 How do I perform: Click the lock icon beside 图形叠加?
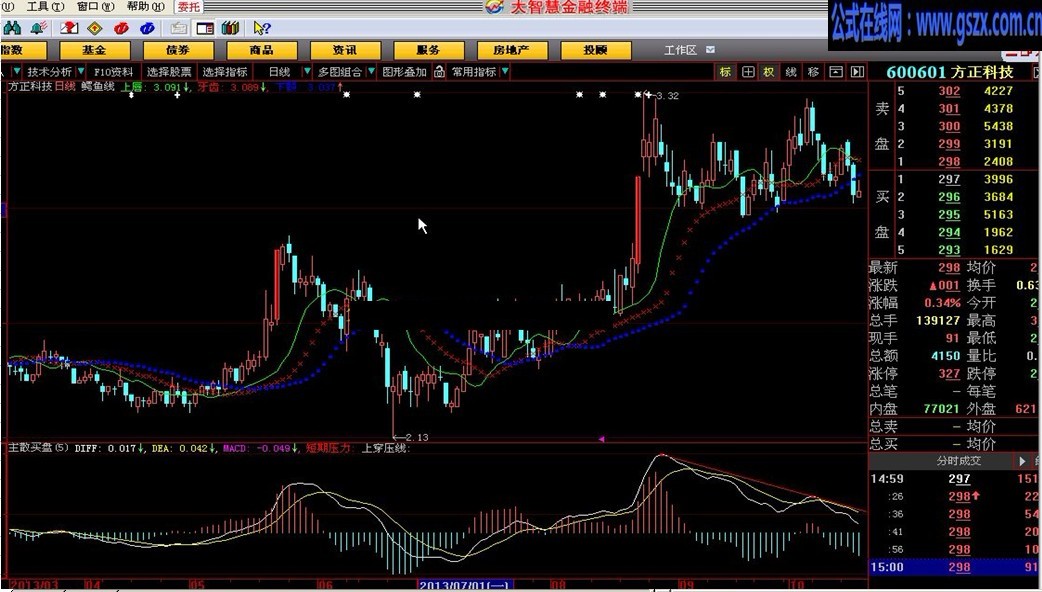coord(439,71)
